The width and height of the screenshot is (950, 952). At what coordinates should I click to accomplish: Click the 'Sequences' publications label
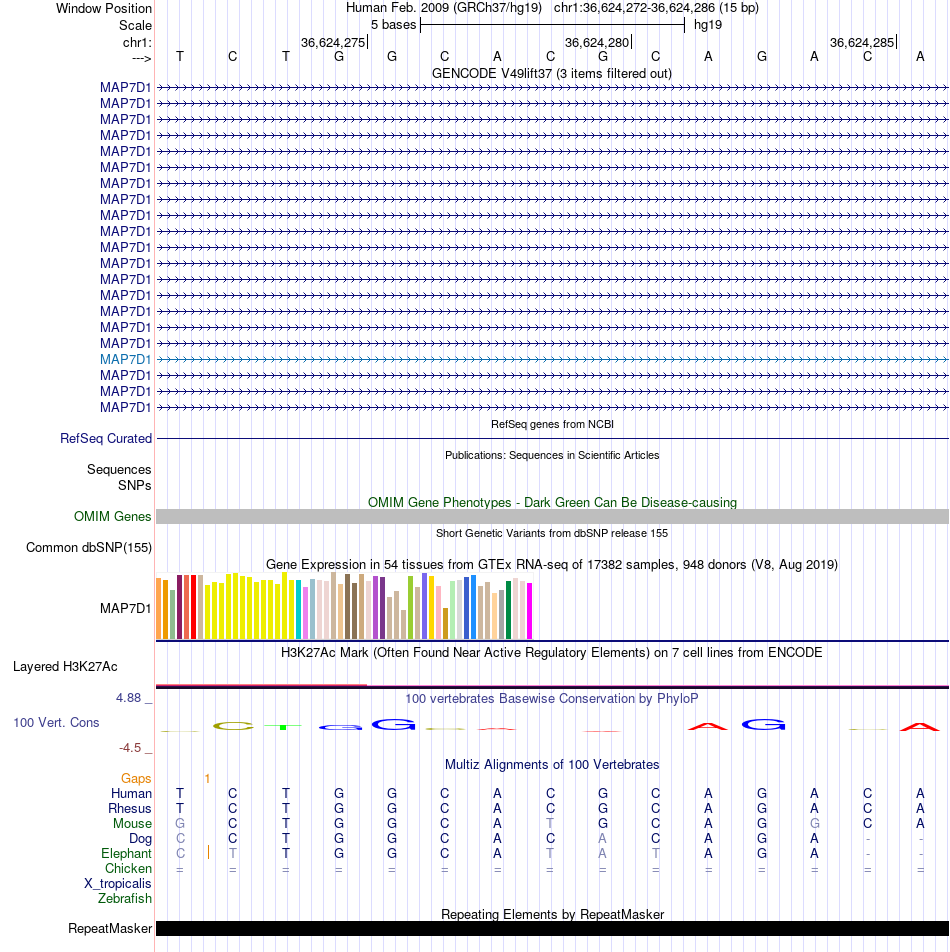click(x=119, y=469)
